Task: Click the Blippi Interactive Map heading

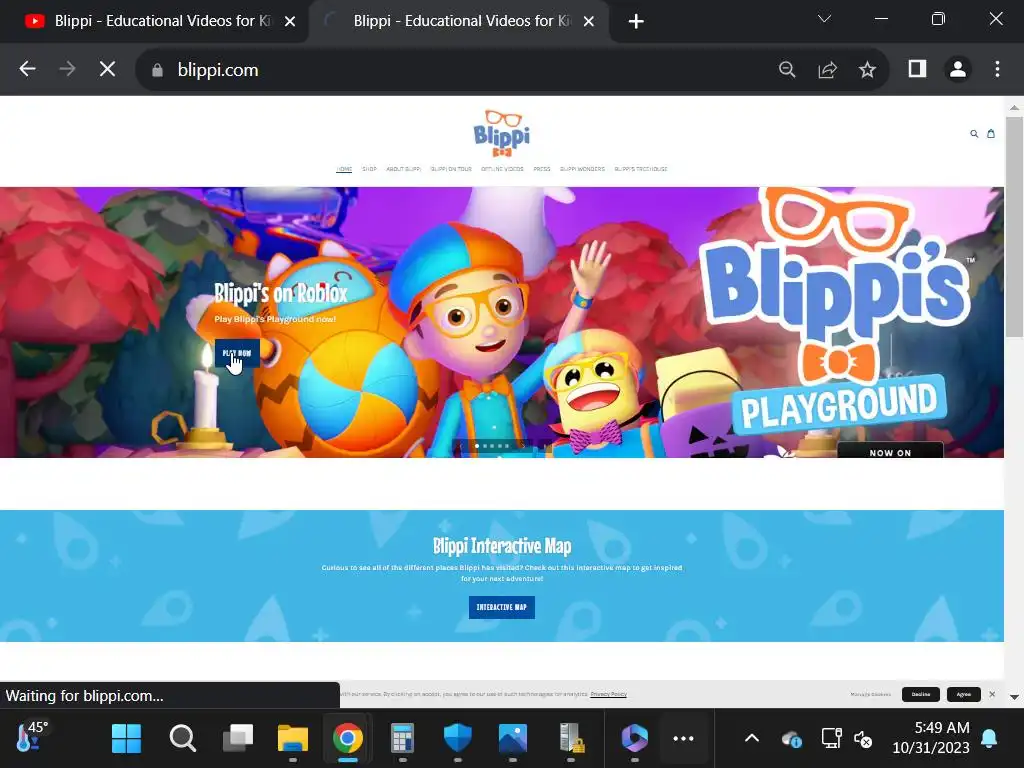Action: pos(502,546)
